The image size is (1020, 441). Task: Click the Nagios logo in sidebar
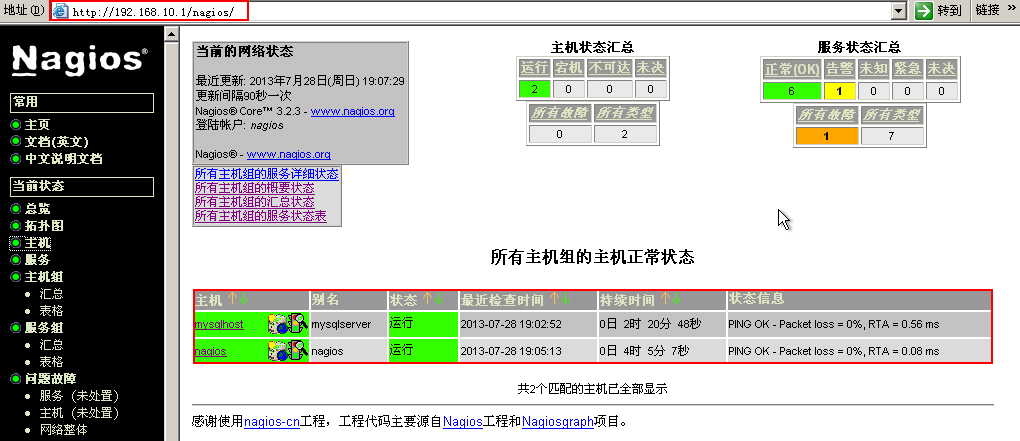79,59
